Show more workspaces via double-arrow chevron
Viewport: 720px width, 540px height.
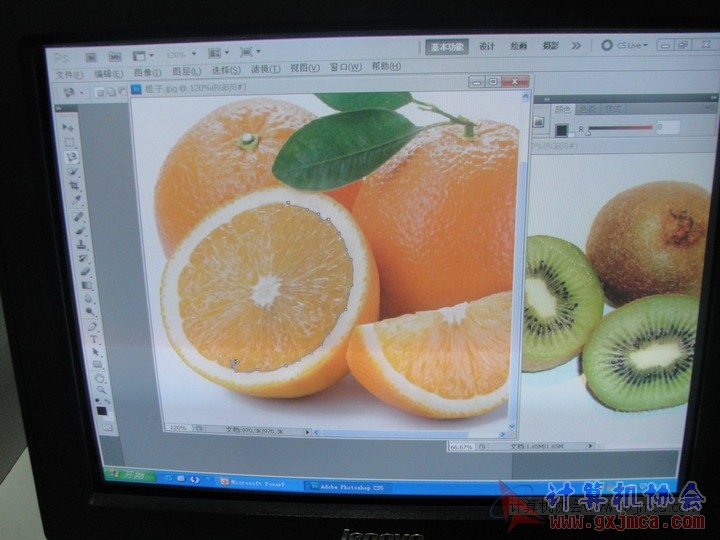pos(576,46)
